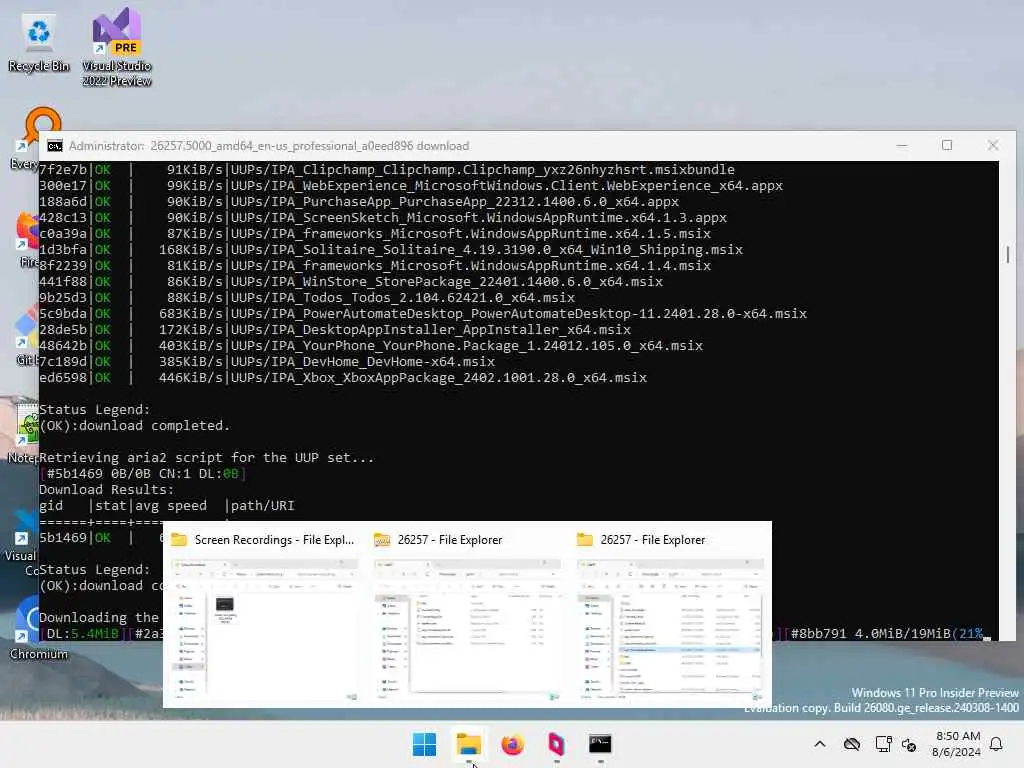Select the rightmost 26257 File Explorer preview
The width and height of the screenshot is (1024, 768).
pyautogui.click(x=671, y=630)
